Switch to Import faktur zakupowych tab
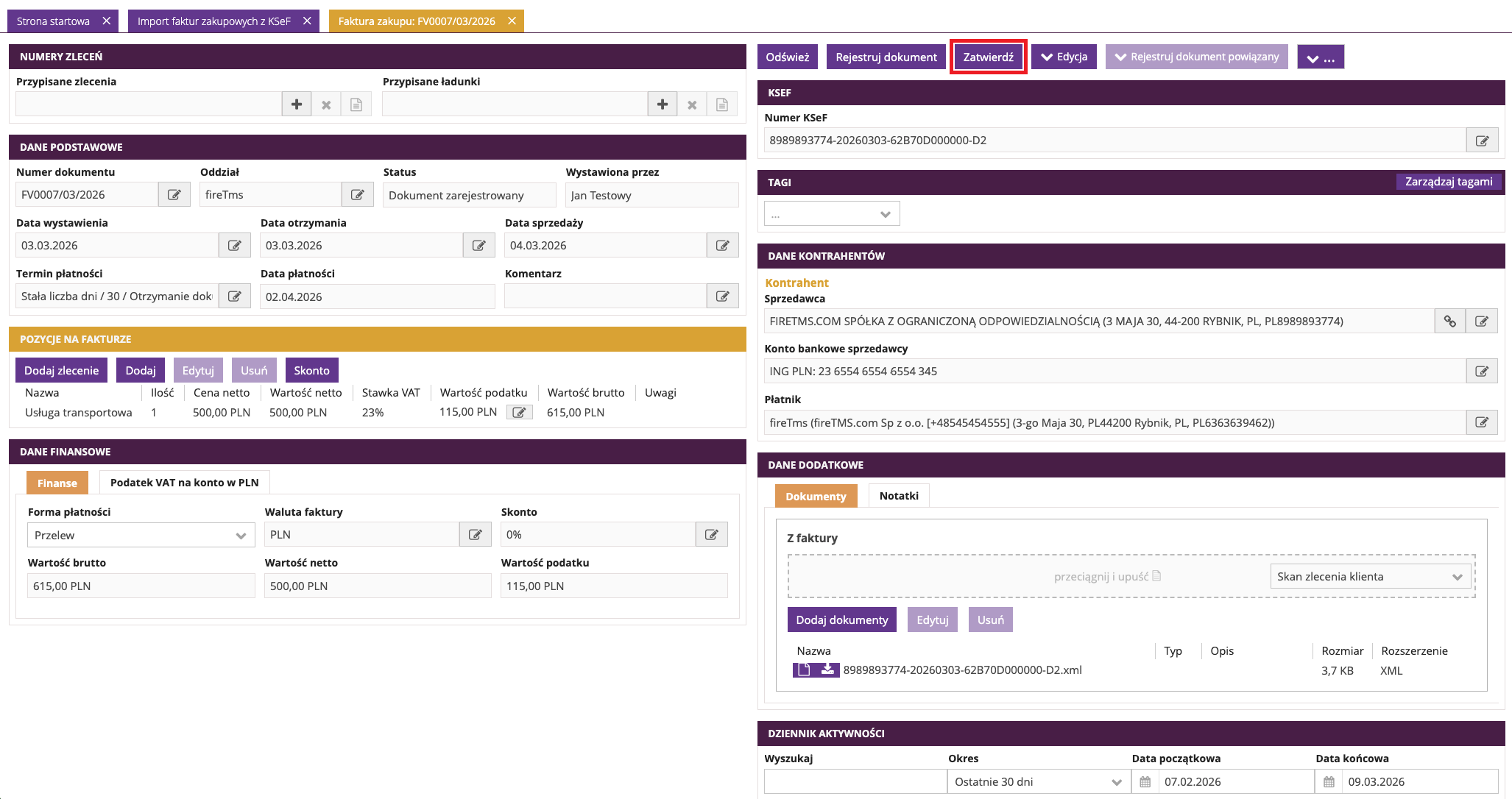Viewport: 1512px width, 799px height. pyautogui.click(x=214, y=21)
